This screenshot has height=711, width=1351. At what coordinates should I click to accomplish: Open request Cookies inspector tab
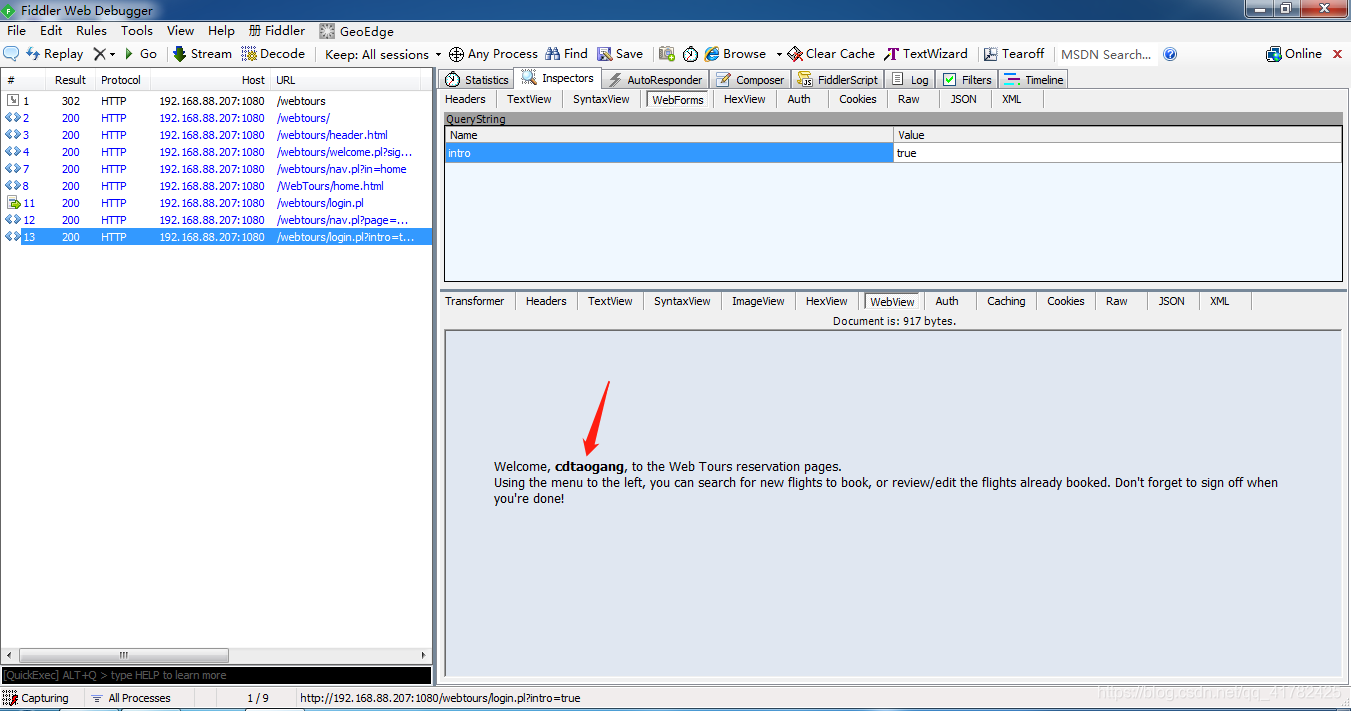pyautogui.click(x=858, y=99)
